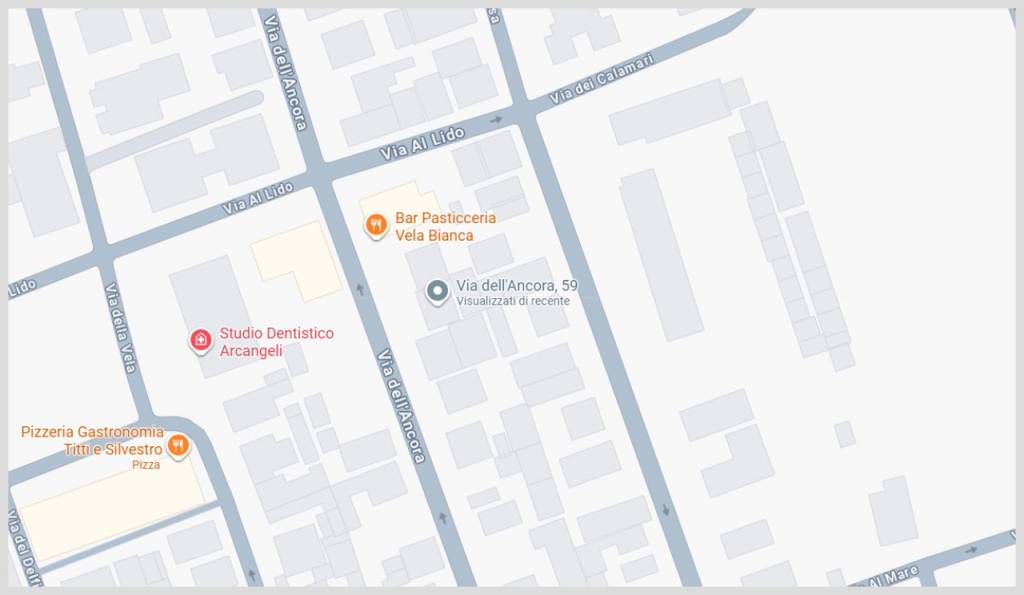Screen dimensions: 1024x595
Task: Open the Pizzeria Gastronomia Titti e Silvestro pin
Action: point(178,446)
